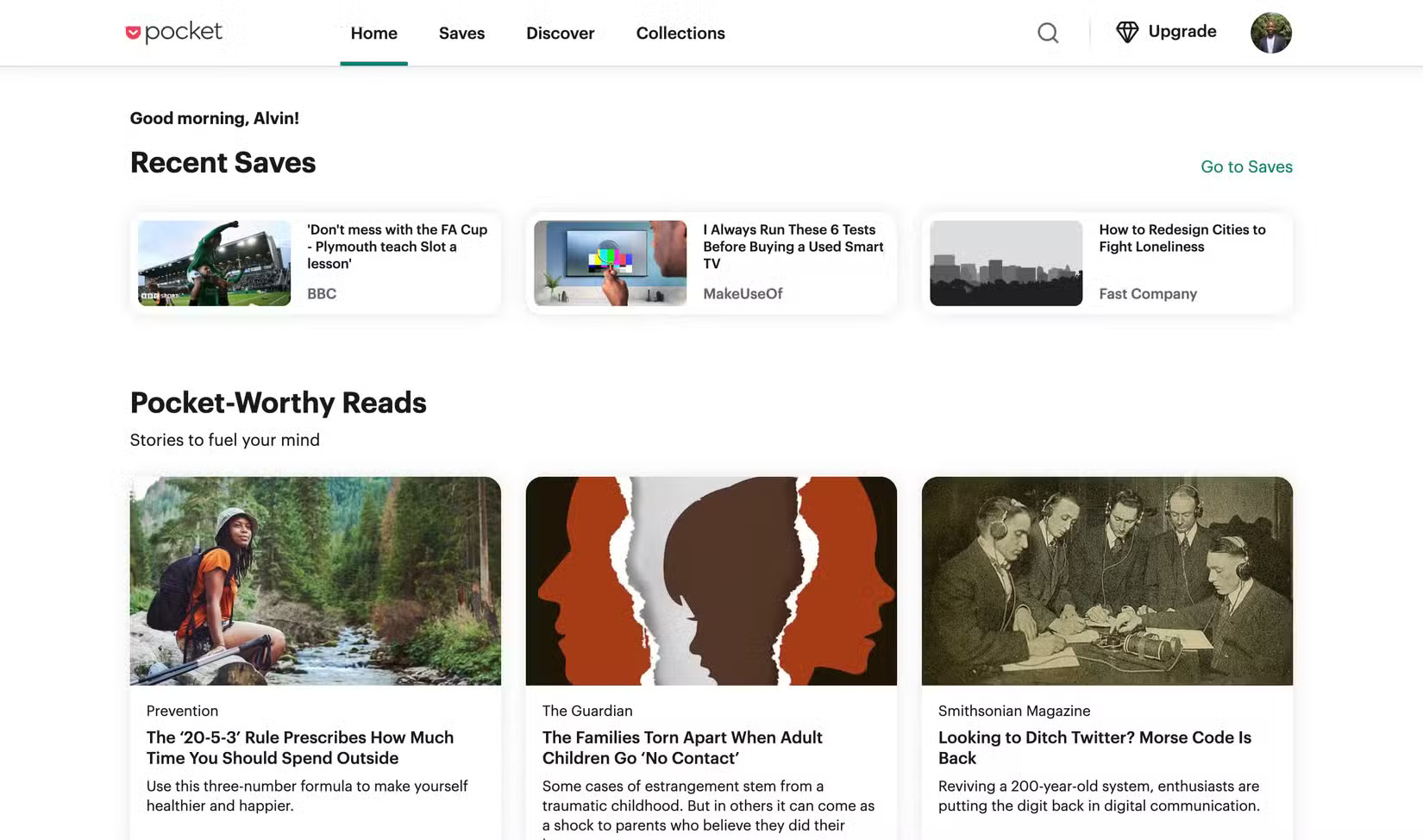Image resolution: width=1423 pixels, height=840 pixels.
Task: Click the torn silhouettes Guardian image
Action: click(x=711, y=580)
